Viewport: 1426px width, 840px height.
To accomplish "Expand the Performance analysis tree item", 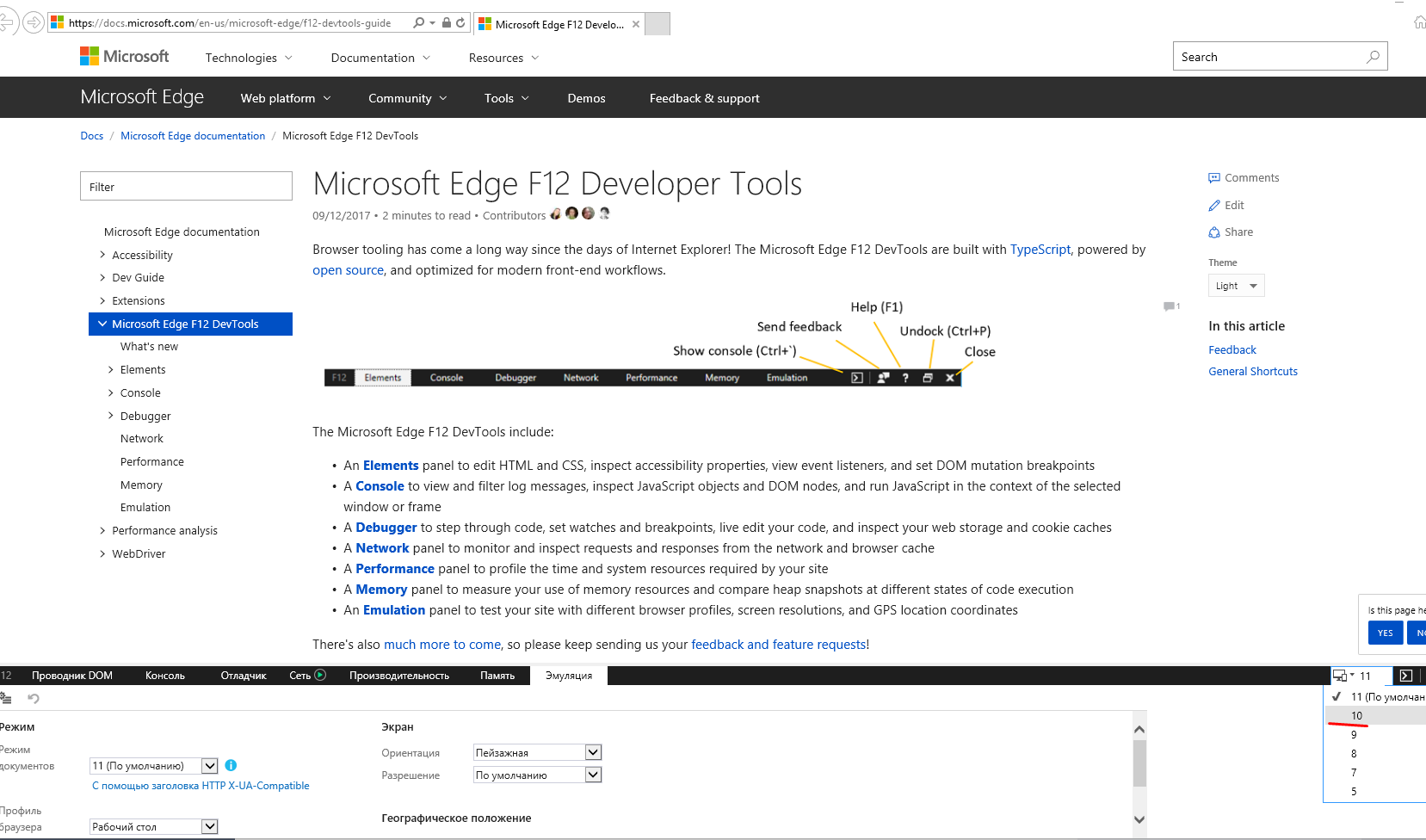I will 102,530.
